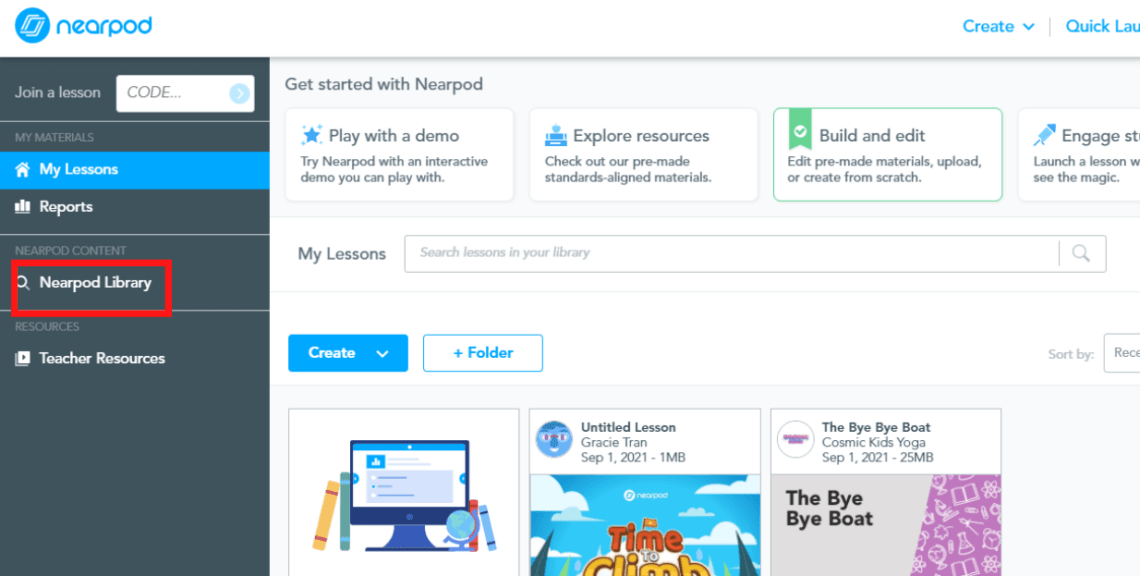Open Reports via the bar chart icon

coord(23,207)
